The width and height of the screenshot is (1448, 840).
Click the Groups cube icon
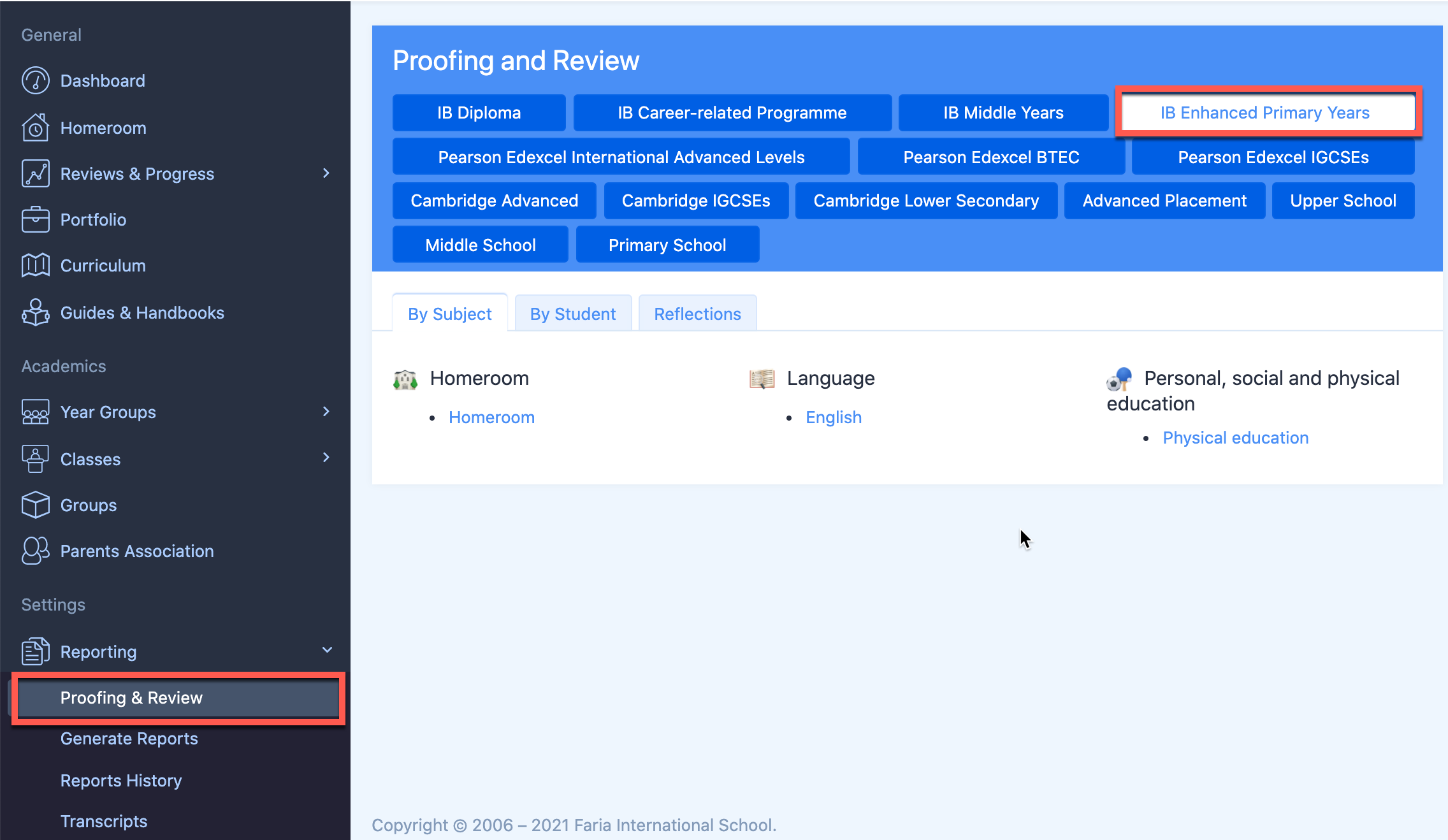(x=35, y=505)
